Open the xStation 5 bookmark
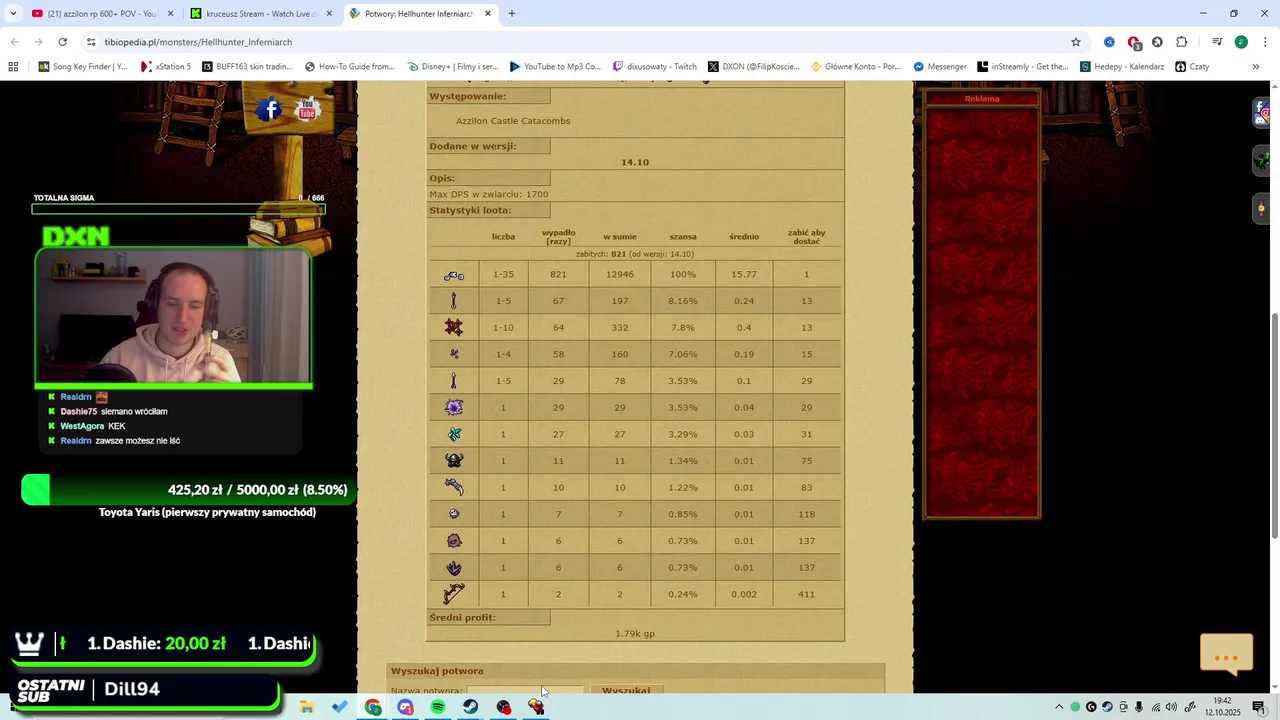Screen dimensions: 1280x720 tap(166, 67)
